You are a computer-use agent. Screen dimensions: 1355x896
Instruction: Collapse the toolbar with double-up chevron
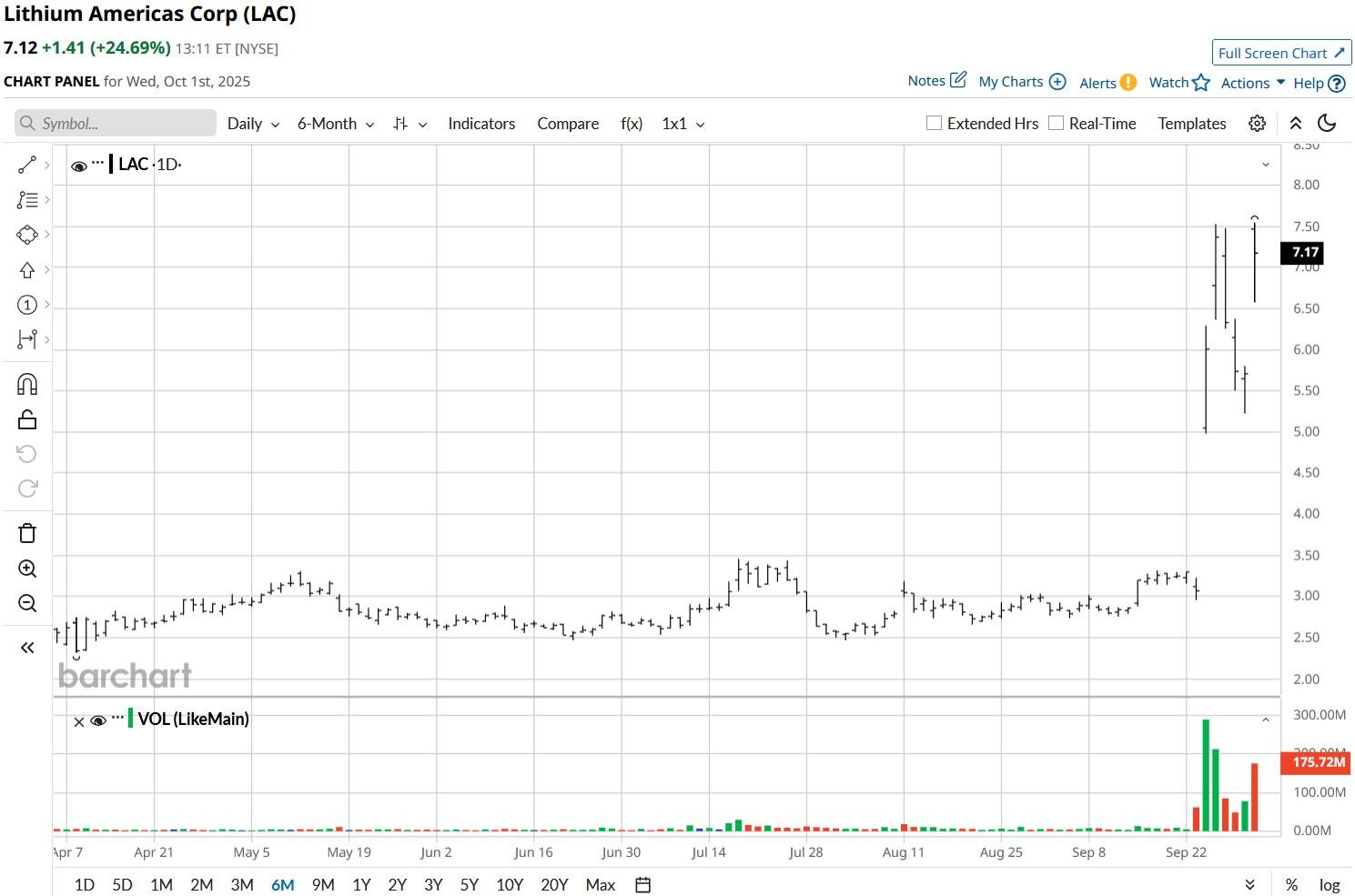1296,124
